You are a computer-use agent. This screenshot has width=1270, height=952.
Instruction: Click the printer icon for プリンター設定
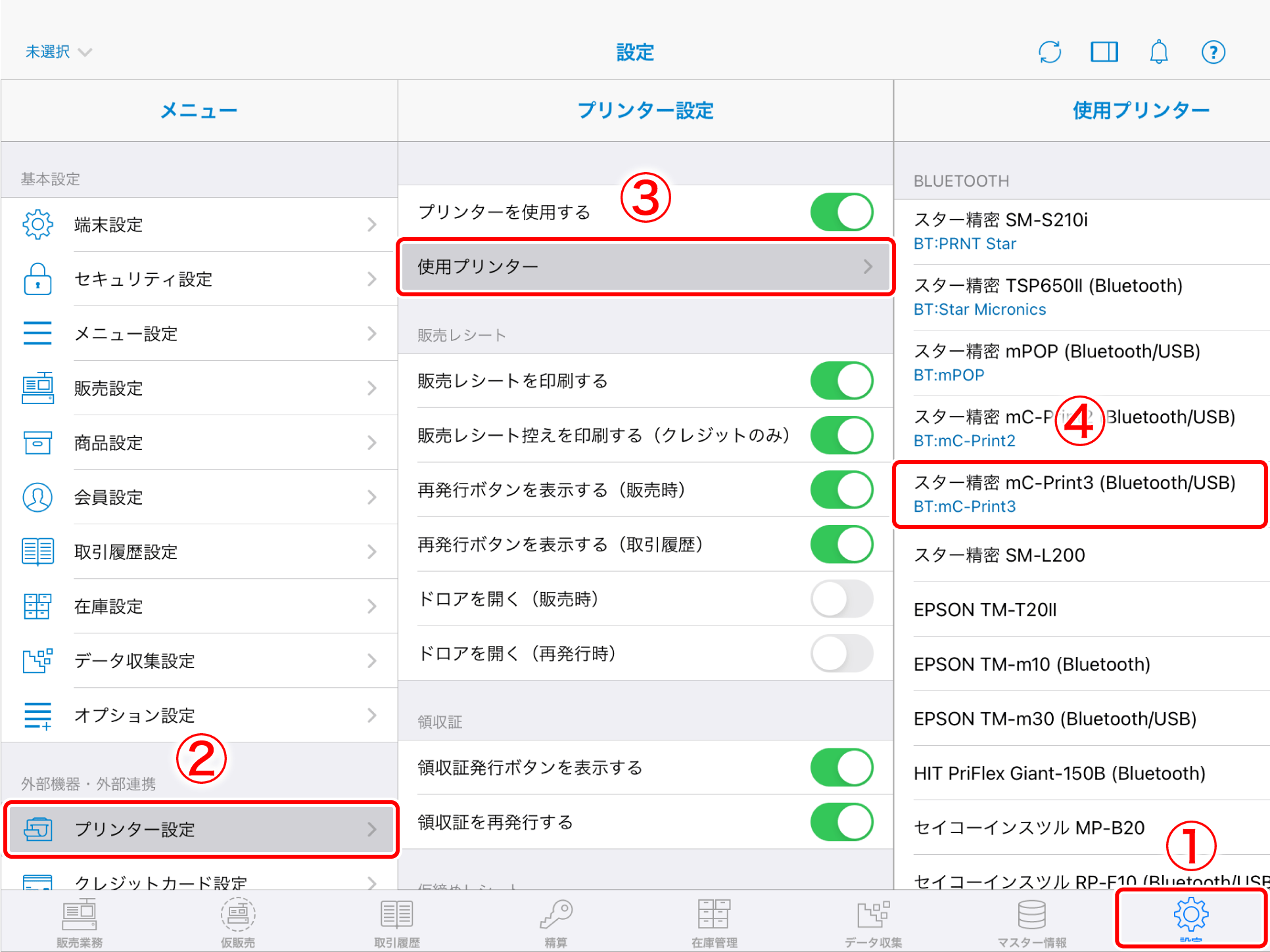tap(37, 829)
